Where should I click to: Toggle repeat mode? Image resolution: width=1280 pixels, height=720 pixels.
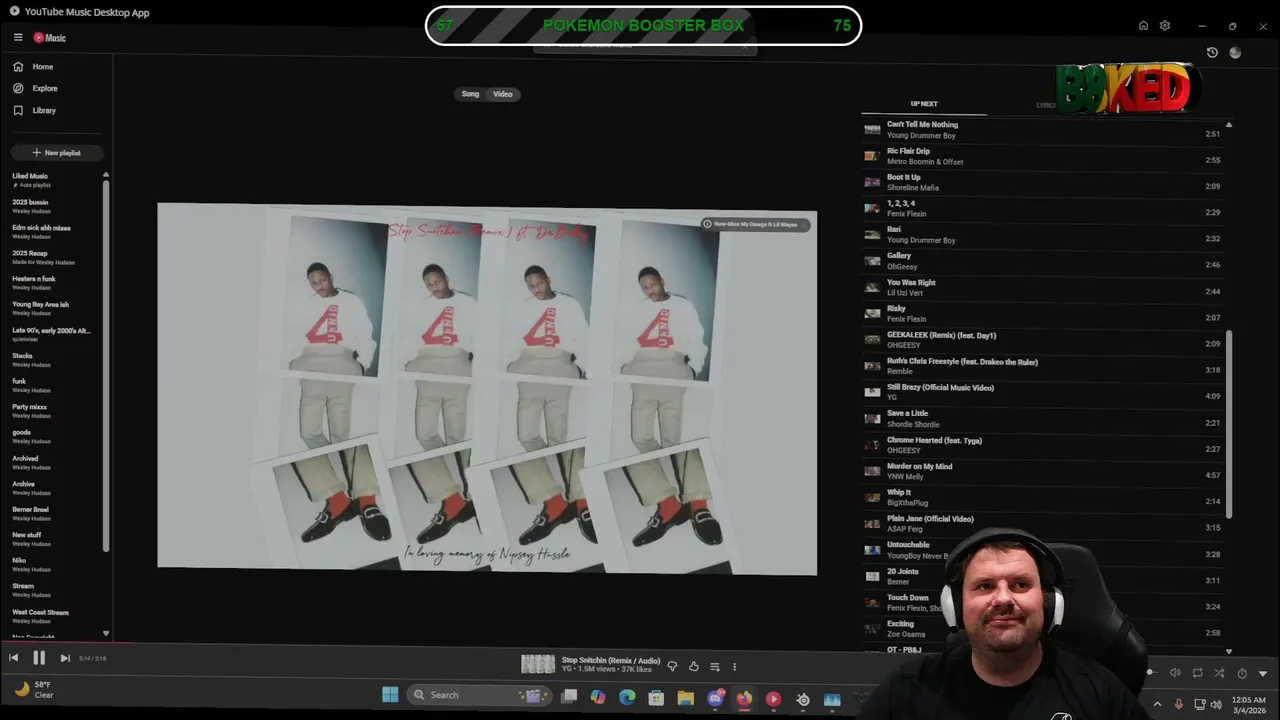click(x=1197, y=673)
